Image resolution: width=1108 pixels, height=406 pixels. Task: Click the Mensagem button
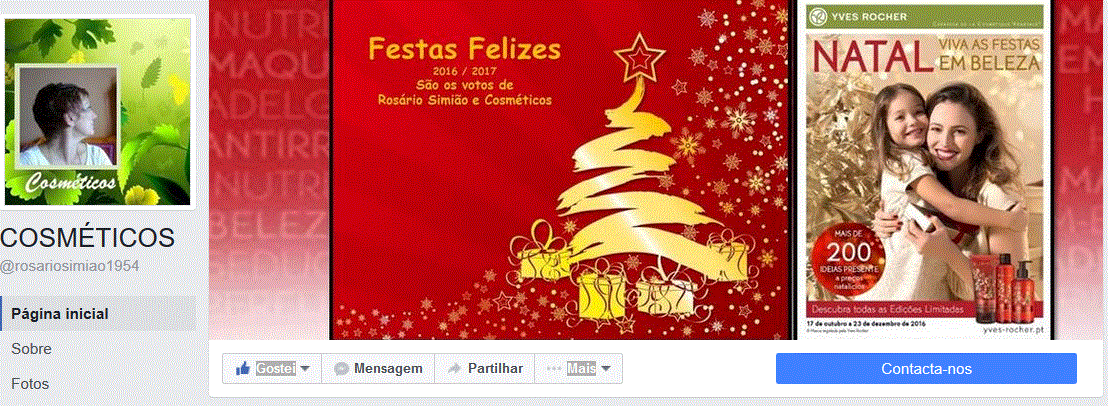tap(378, 369)
